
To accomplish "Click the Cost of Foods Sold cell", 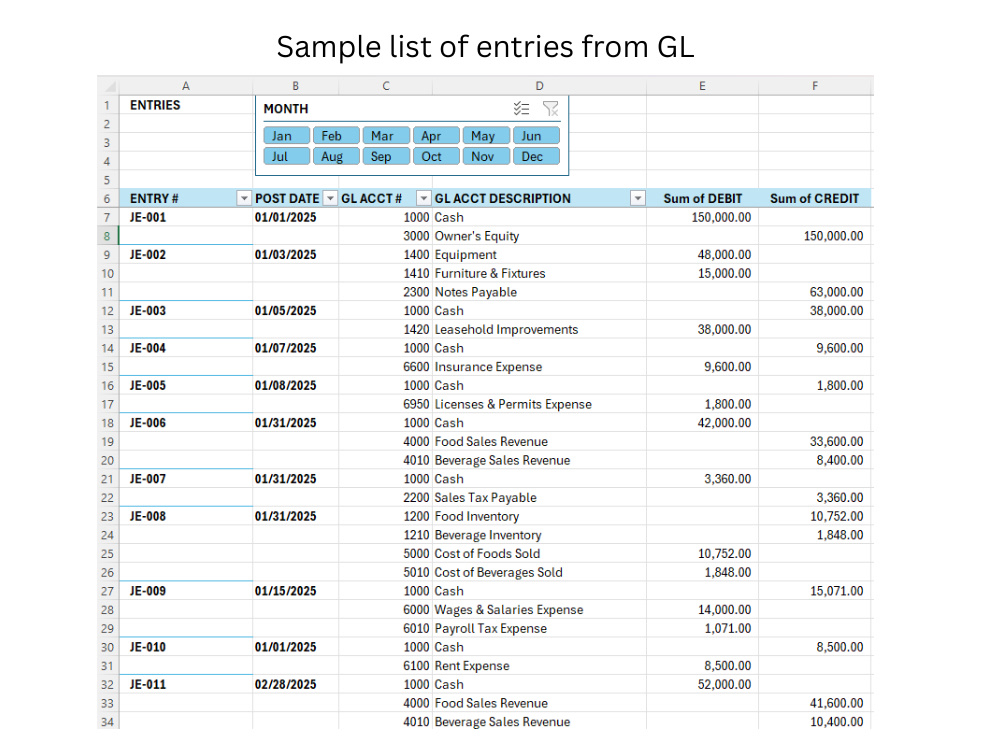I will click(539, 554).
